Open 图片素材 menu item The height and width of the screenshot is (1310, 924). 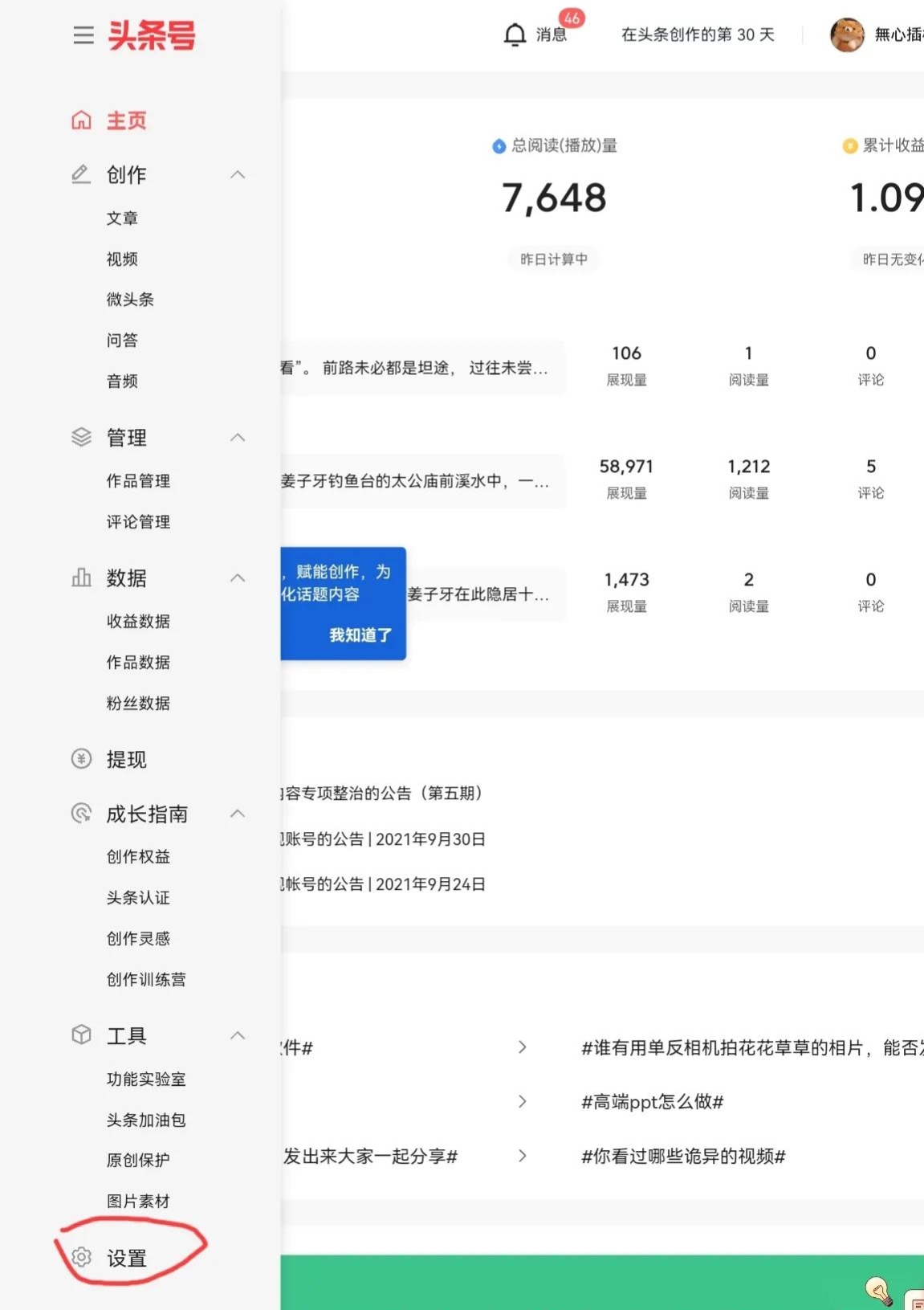138,1202
